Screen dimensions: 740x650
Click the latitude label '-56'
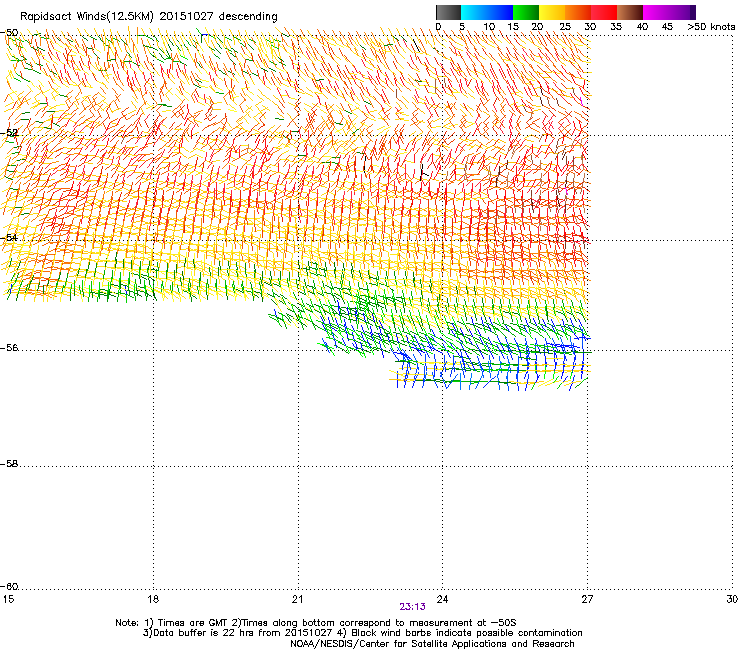point(9,347)
